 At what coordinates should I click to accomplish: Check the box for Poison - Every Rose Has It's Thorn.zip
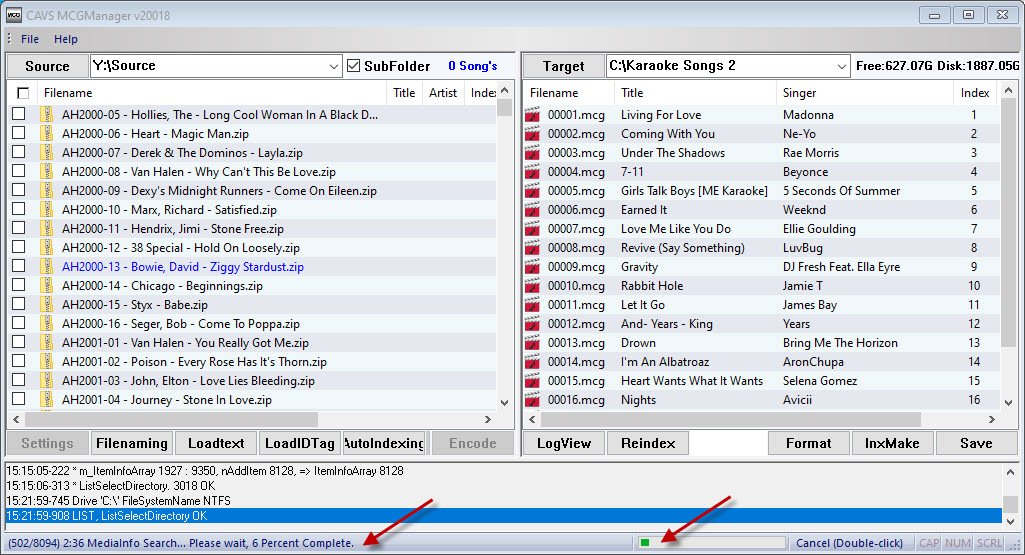[19, 360]
